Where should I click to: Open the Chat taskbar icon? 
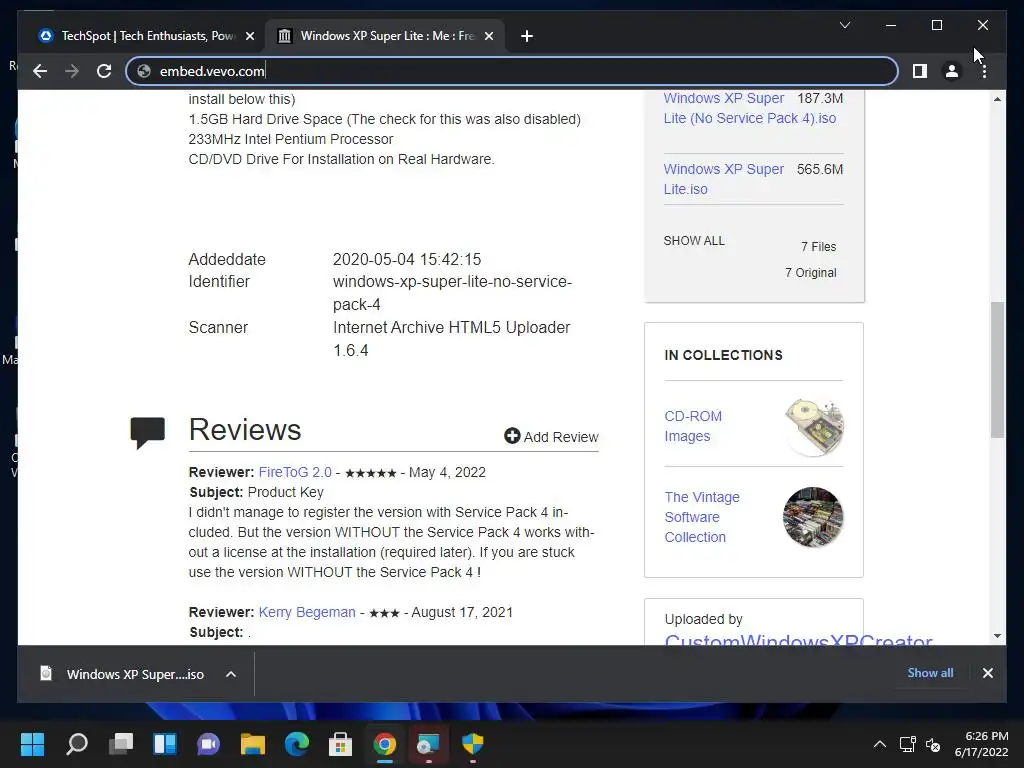pyautogui.click(x=208, y=744)
